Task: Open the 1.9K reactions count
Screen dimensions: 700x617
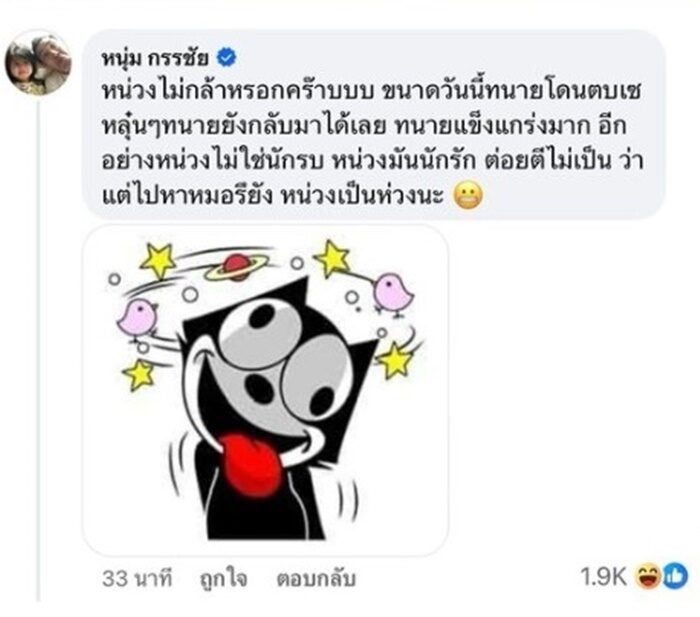Action: click(604, 576)
